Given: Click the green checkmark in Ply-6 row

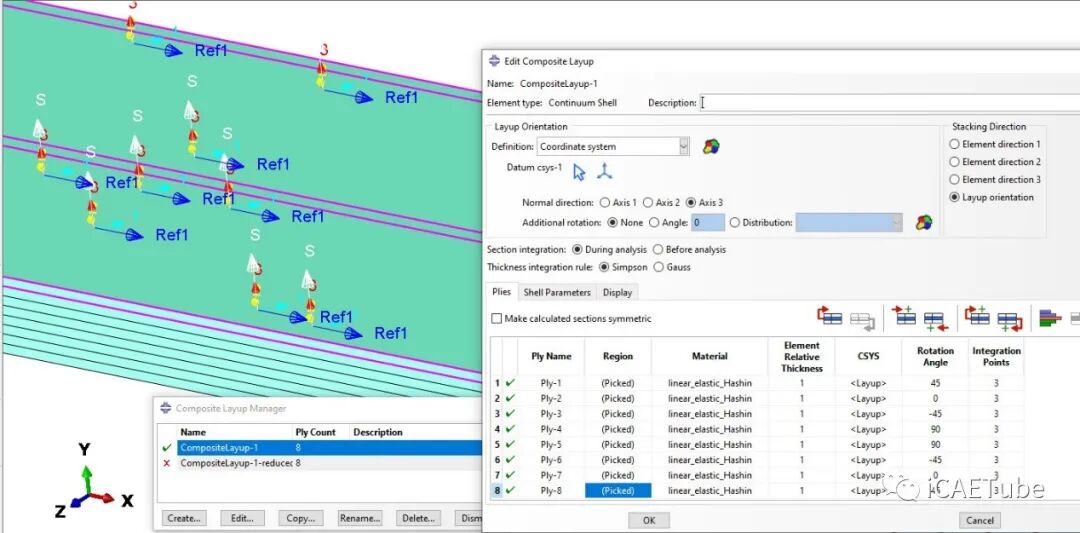Looking at the screenshot, I should [510, 459].
